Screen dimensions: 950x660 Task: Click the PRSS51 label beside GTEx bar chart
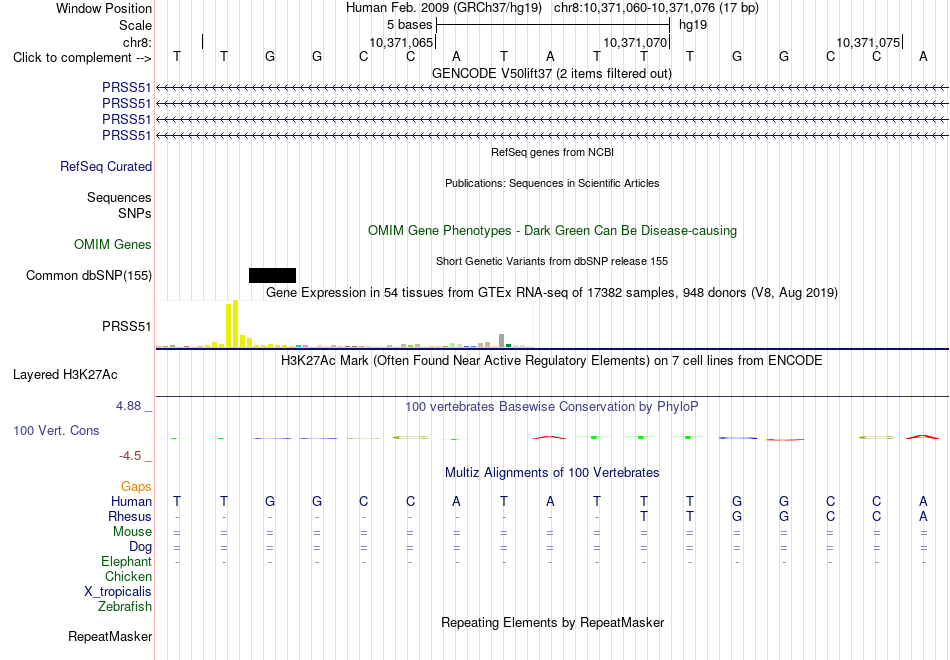coord(127,327)
